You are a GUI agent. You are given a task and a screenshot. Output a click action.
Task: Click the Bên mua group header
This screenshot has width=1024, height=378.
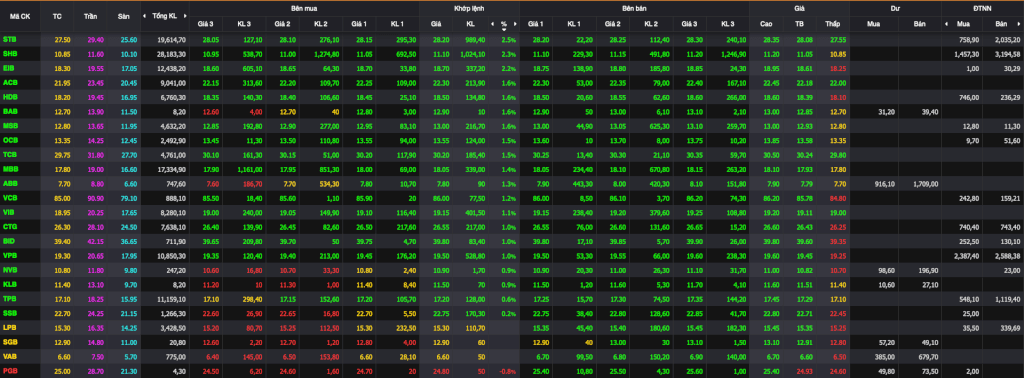[x=304, y=7]
